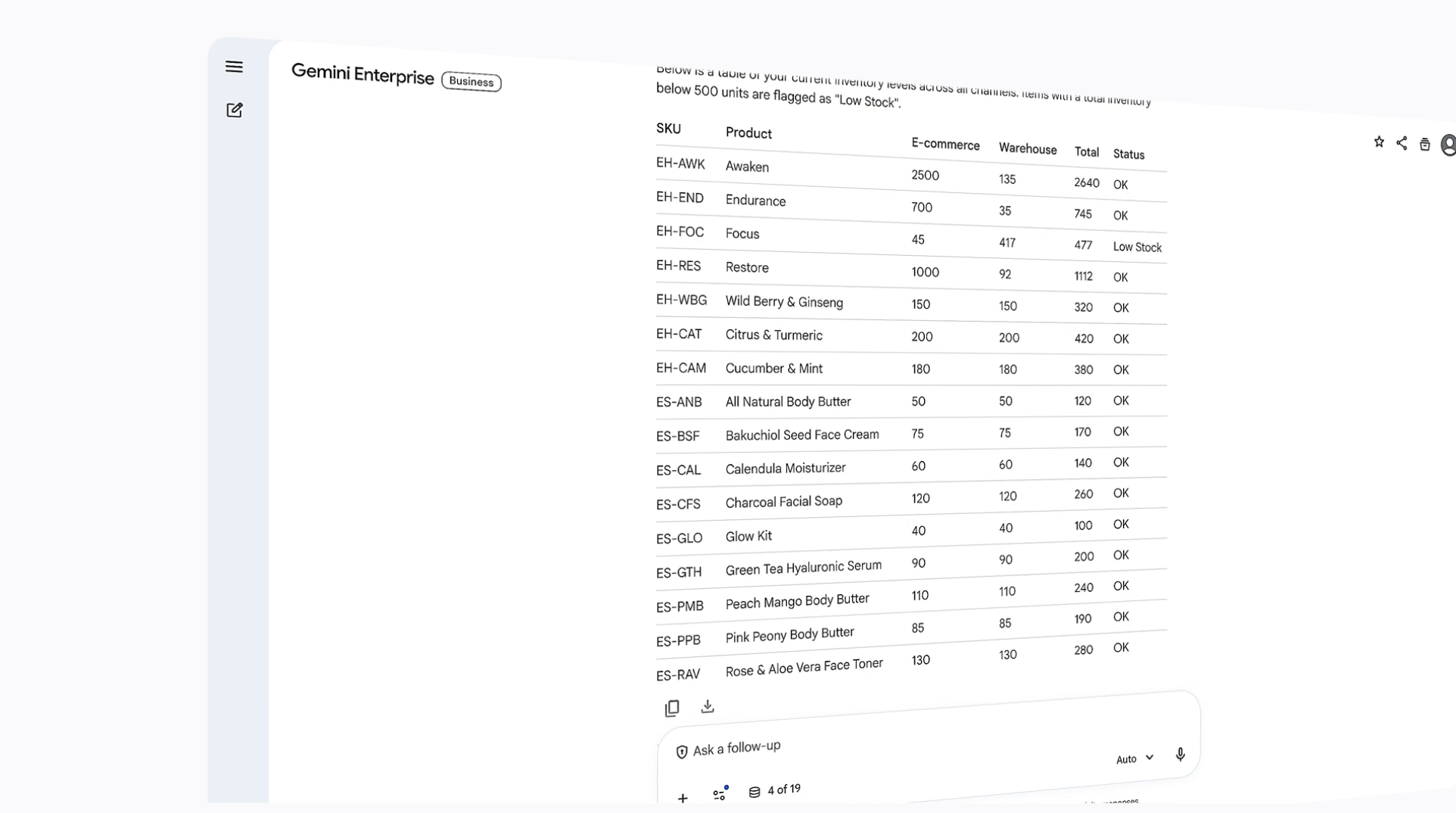Select the Status column header
This screenshot has height=813, width=1456.
1128,154
